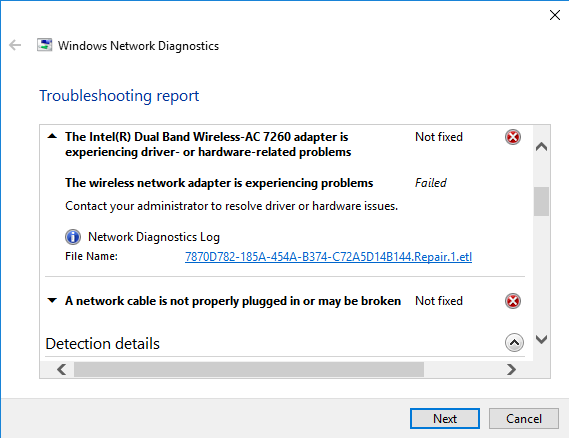This screenshot has width=569, height=438.
Task: Click the 'File Name:' label
Action: (91, 256)
